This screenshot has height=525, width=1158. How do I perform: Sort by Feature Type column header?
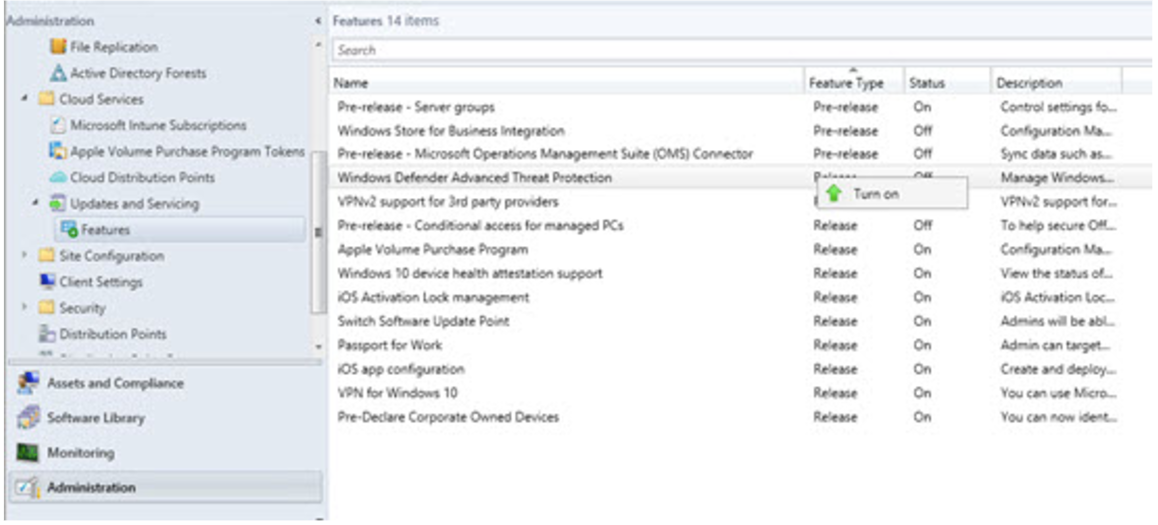(846, 84)
